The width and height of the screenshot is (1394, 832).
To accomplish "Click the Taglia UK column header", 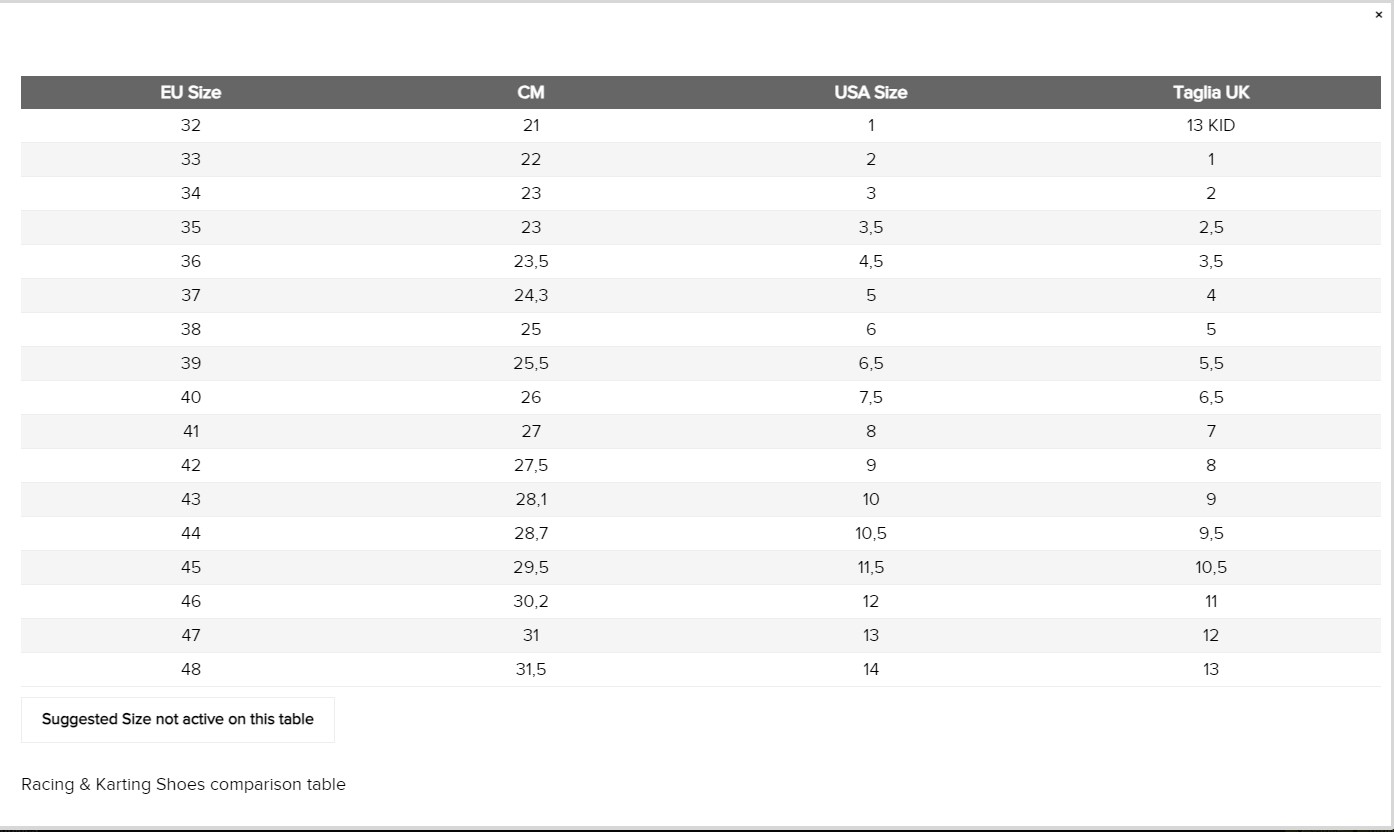I will click(x=1211, y=92).
